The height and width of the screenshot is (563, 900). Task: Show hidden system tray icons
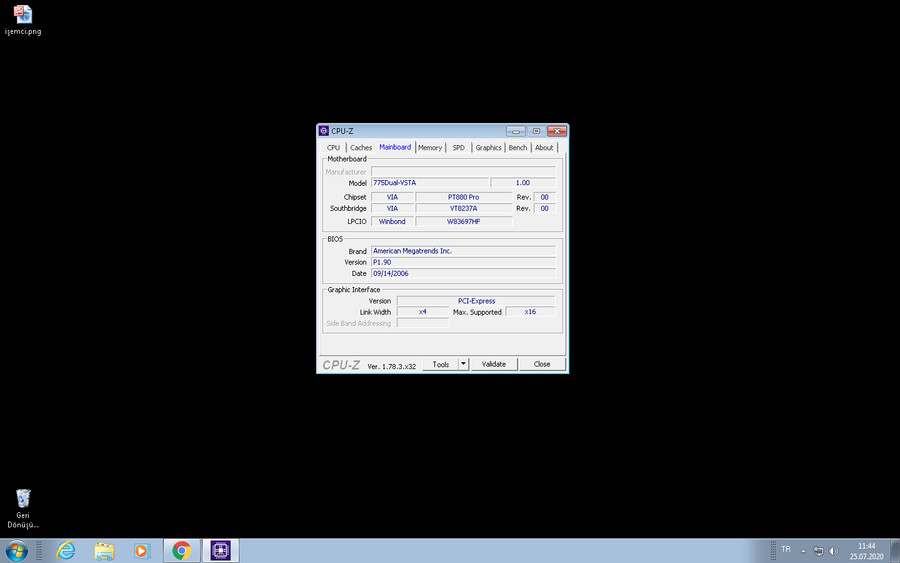(x=803, y=552)
